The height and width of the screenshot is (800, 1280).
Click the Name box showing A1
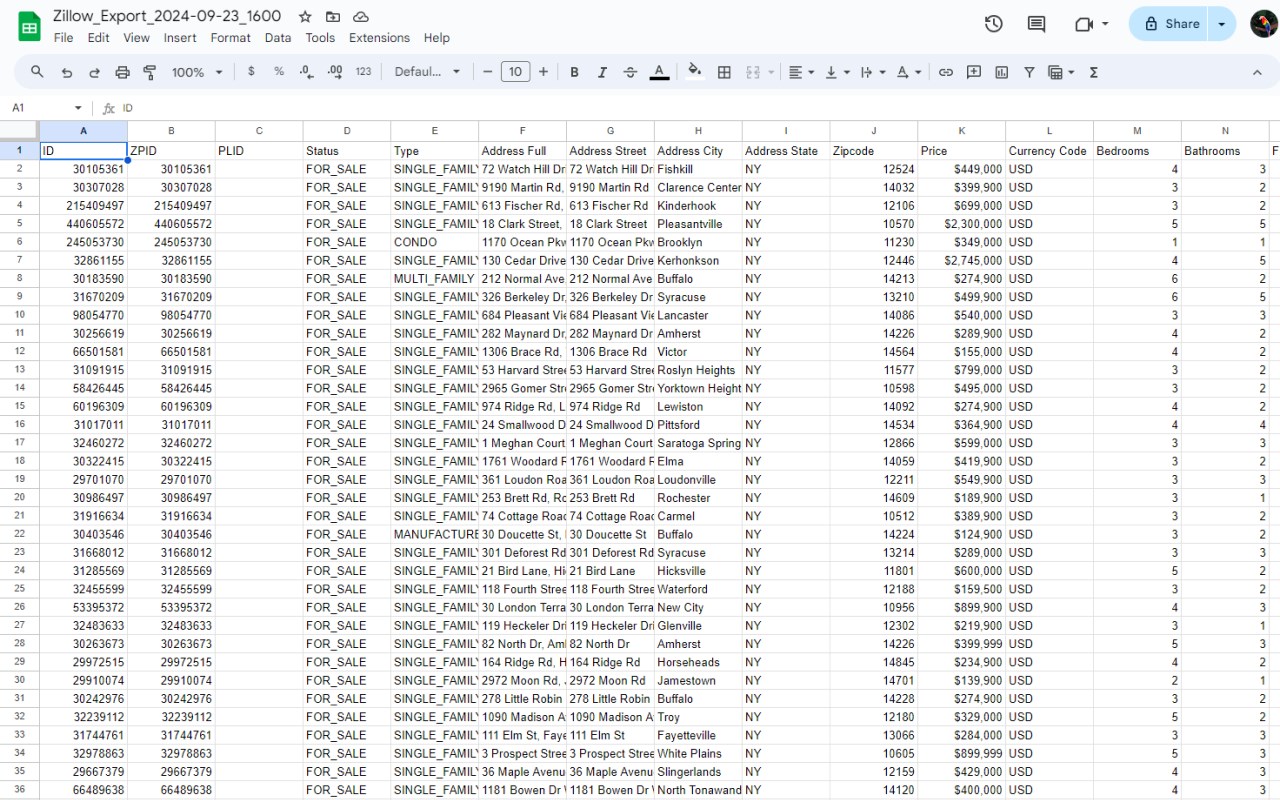(46, 108)
